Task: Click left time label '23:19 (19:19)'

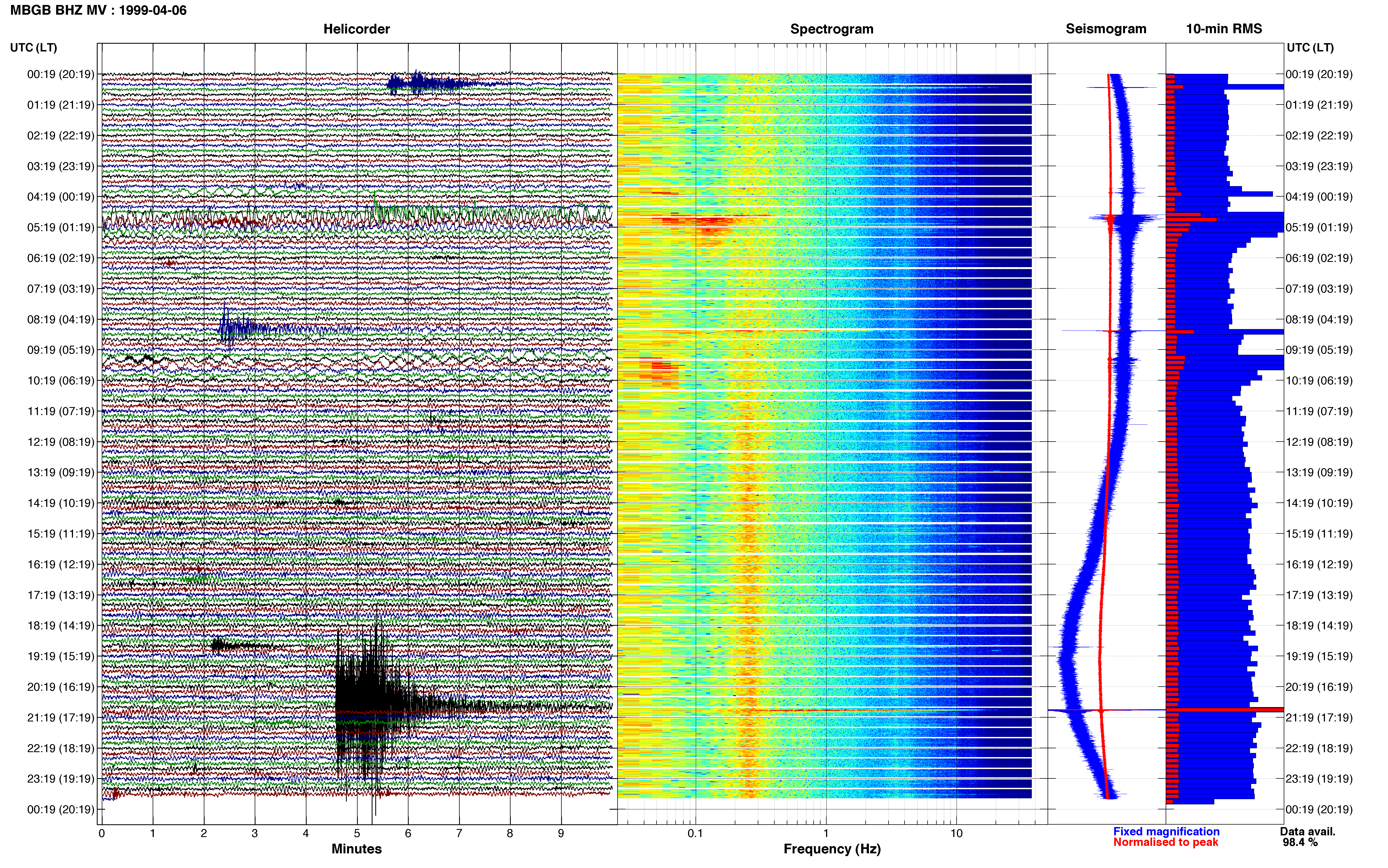Action: [61, 779]
